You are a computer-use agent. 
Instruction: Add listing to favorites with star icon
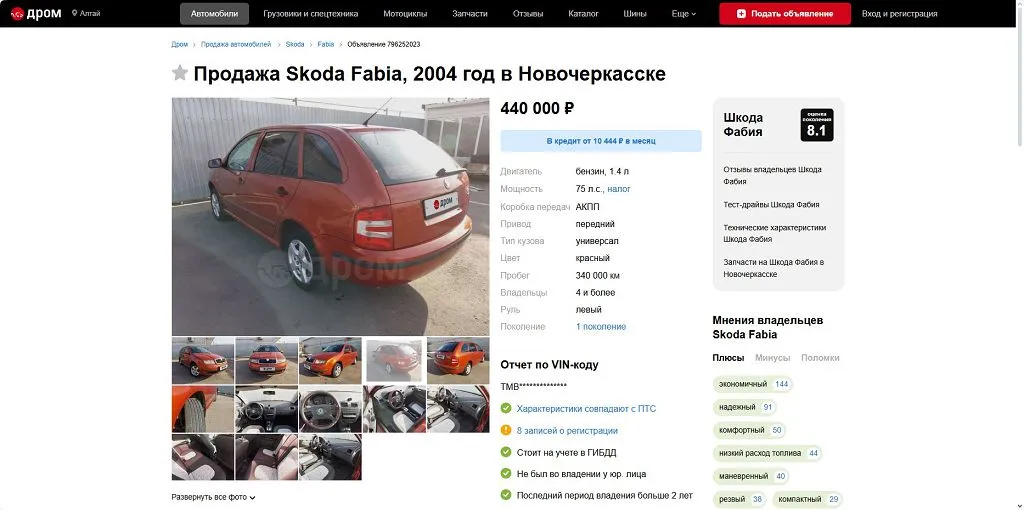pos(180,73)
